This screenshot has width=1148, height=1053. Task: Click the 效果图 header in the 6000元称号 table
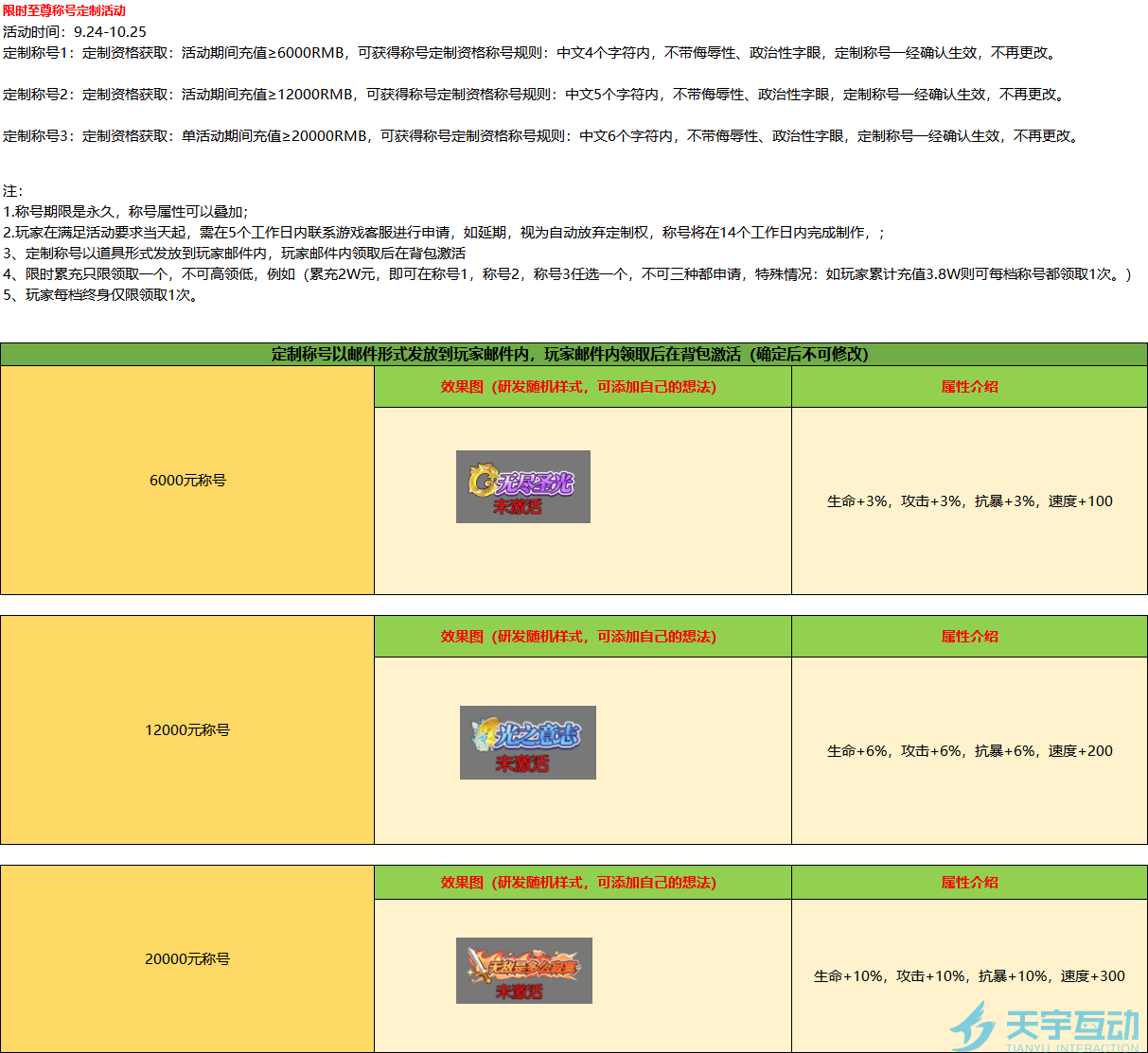pos(583,387)
